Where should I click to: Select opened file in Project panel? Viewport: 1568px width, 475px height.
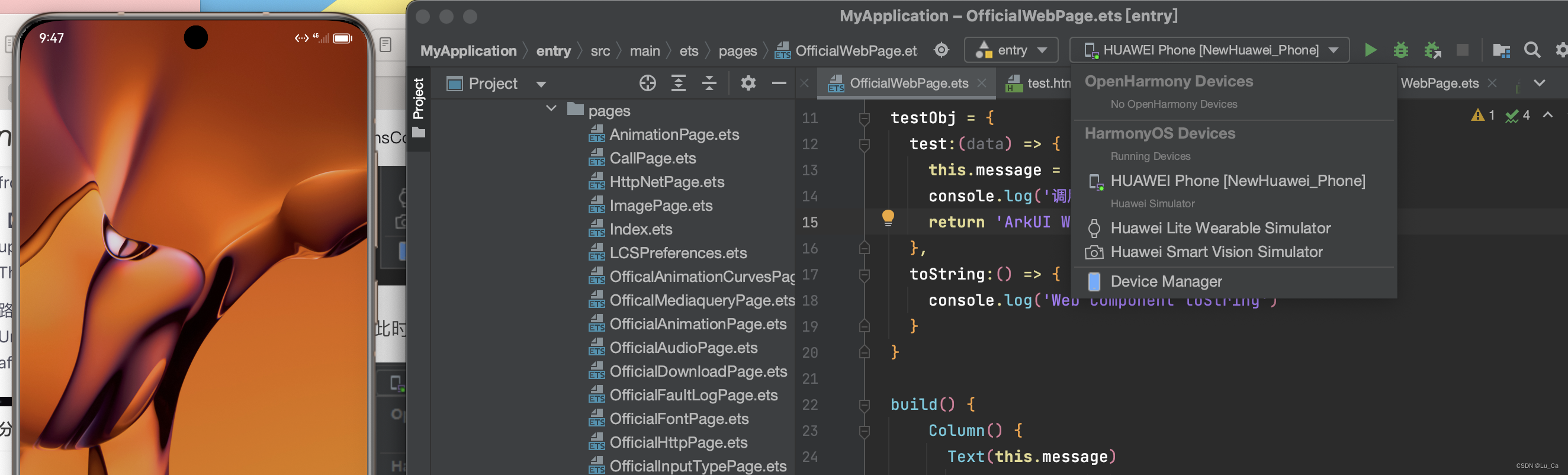648,83
